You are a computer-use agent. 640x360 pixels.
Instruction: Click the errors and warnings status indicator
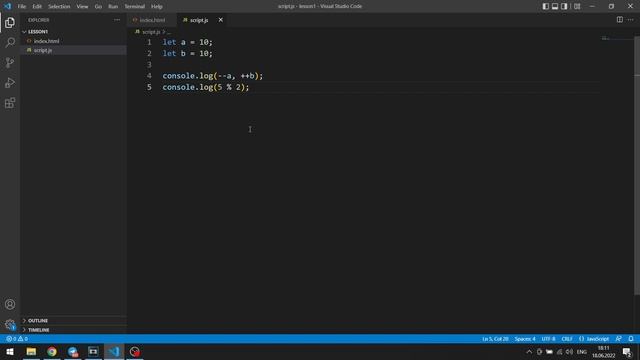[x=17, y=339]
